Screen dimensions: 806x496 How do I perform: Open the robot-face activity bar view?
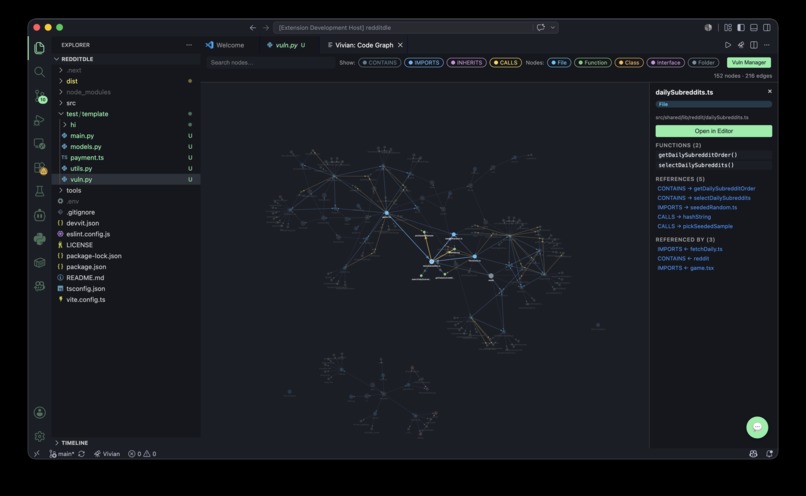click(39, 215)
